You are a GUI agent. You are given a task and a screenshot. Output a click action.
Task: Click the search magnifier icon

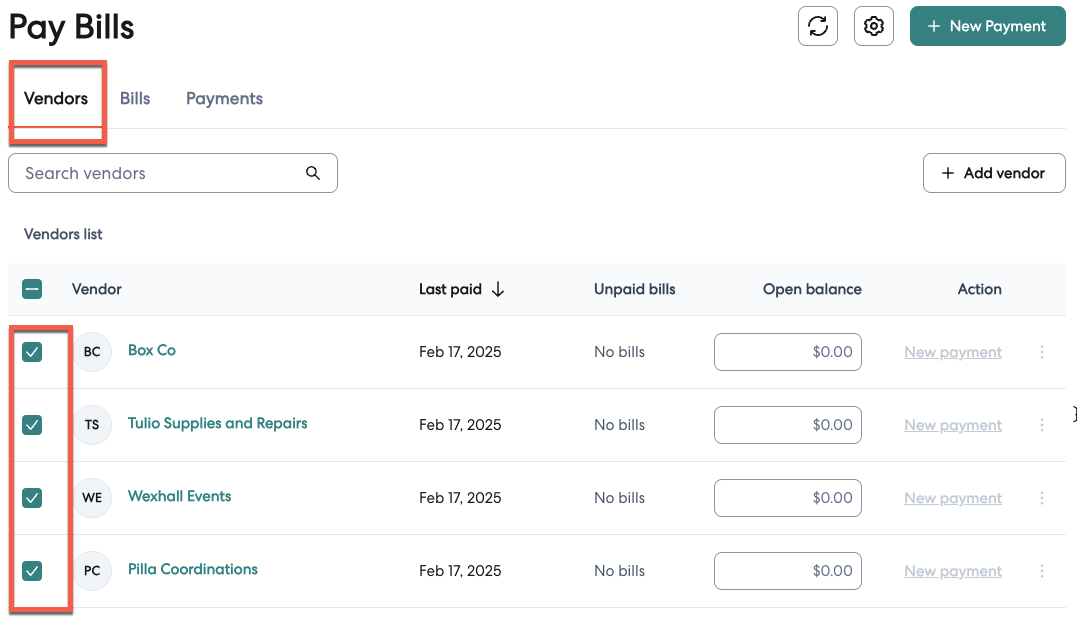(313, 173)
